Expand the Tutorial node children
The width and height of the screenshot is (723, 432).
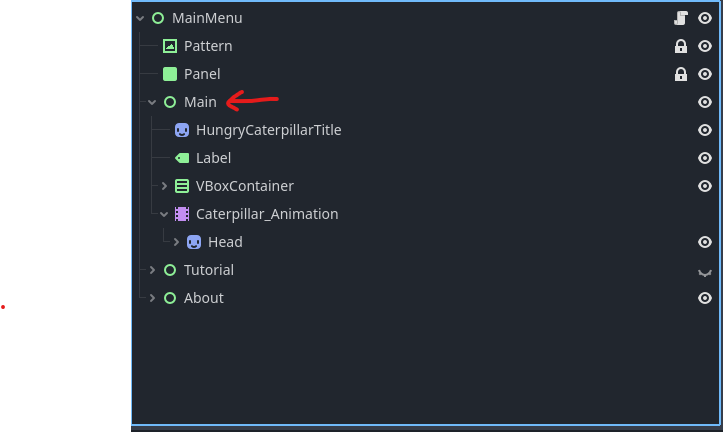coord(152,270)
